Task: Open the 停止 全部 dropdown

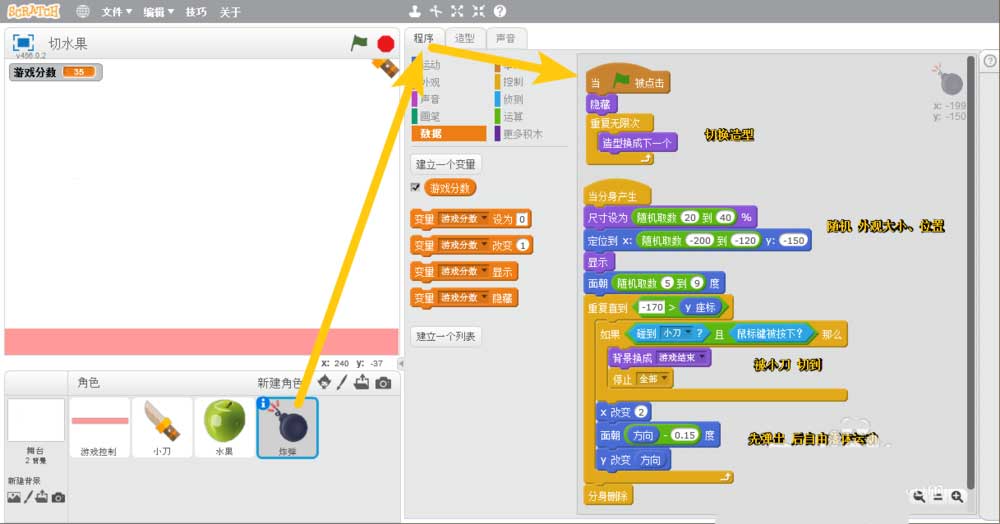Action: [664, 379]
